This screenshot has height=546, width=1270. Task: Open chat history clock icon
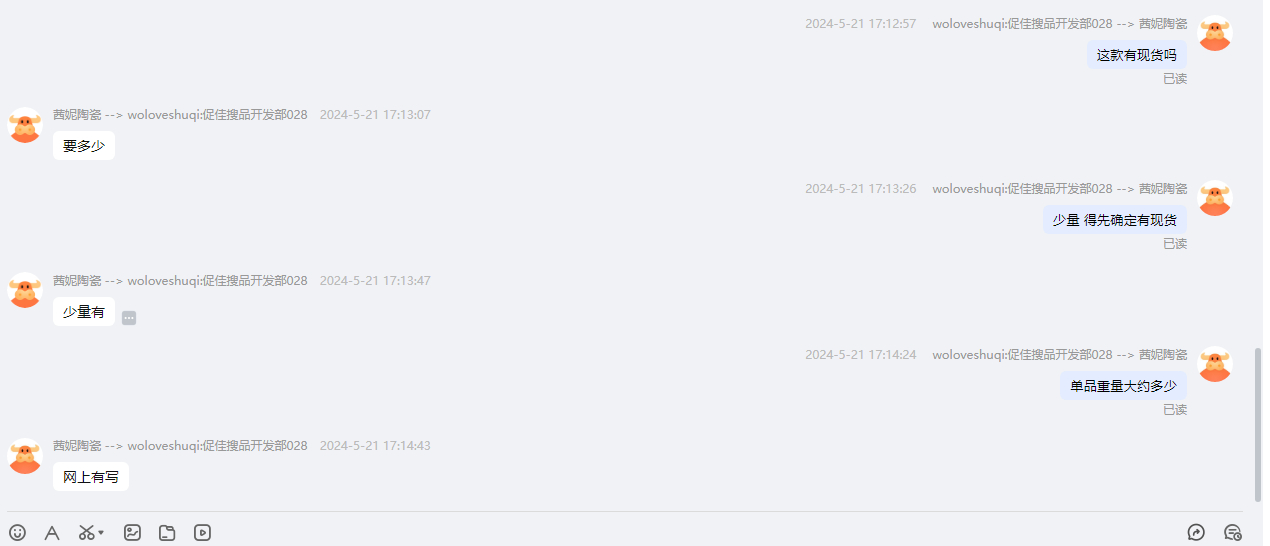(x=1233, y=533)
